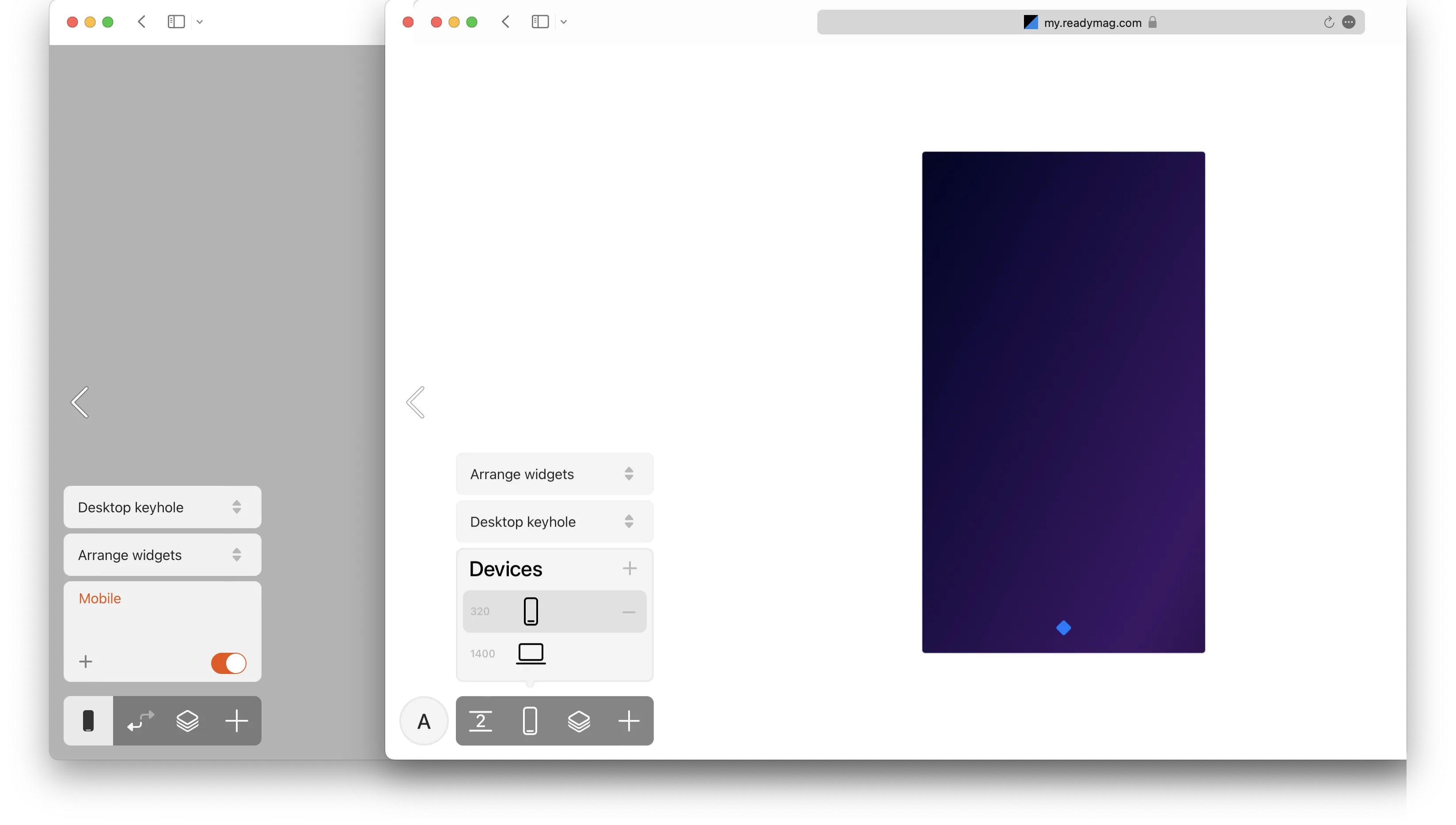Screen dimensions: 1456x825
Task: Expand the tab chevron next to the sidebar button
Action: 563,22
